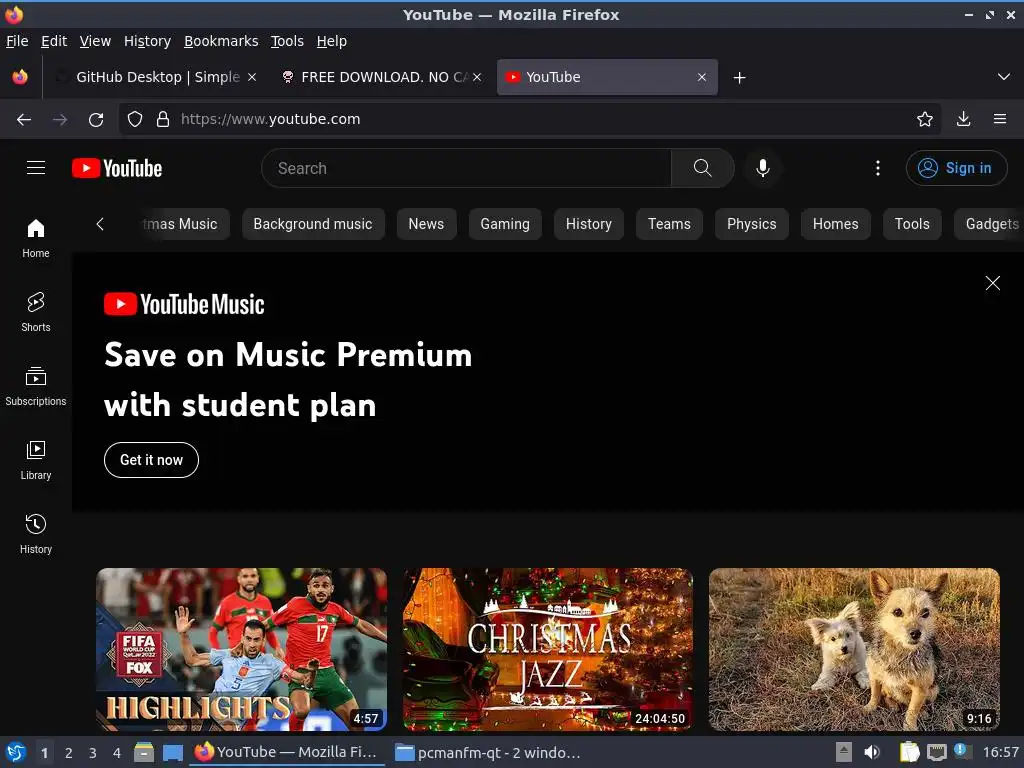
Task: Open the Tools menu in the menu bar
Action: [287, 41]
